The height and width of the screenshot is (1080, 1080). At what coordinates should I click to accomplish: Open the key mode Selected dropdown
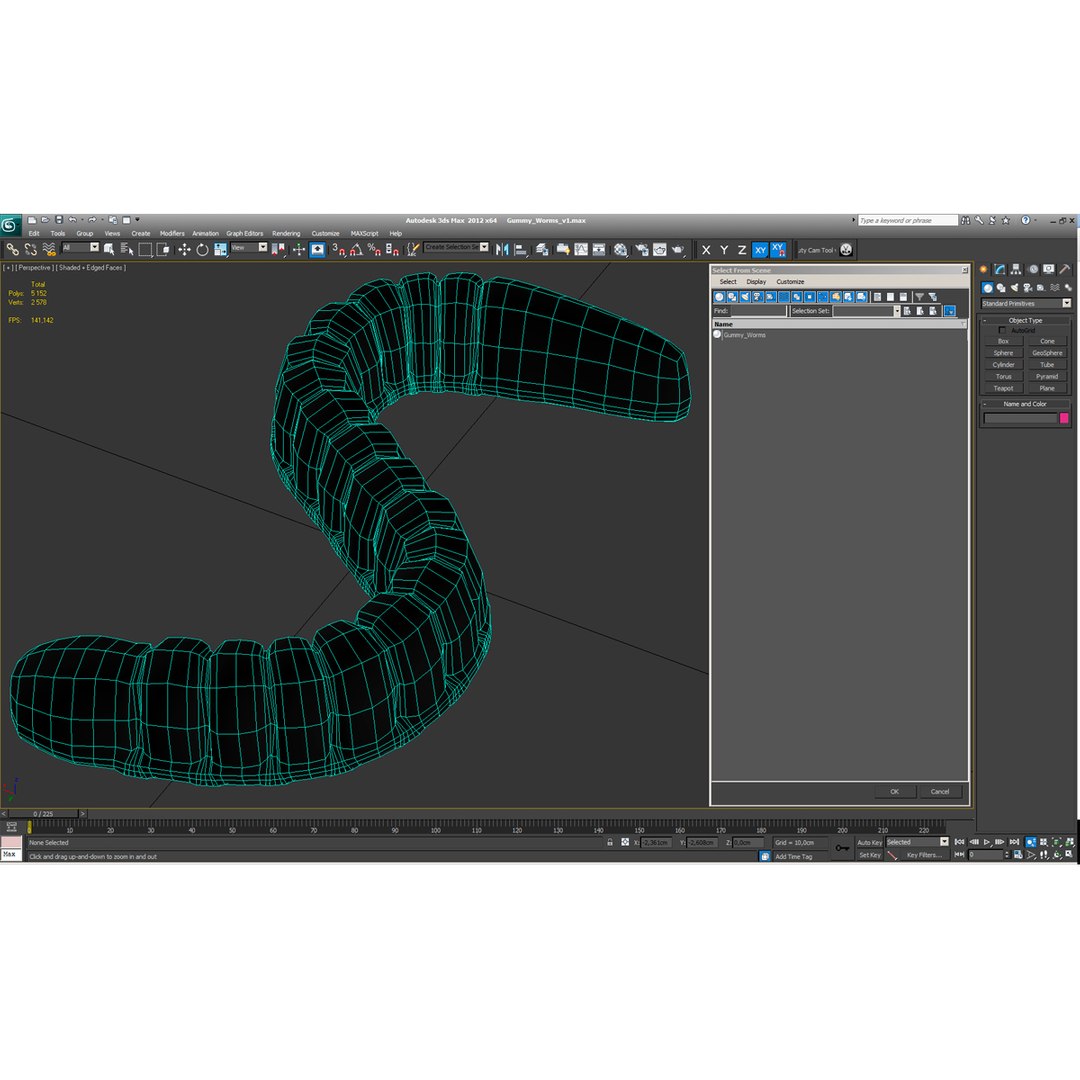[x=917, y=842]
